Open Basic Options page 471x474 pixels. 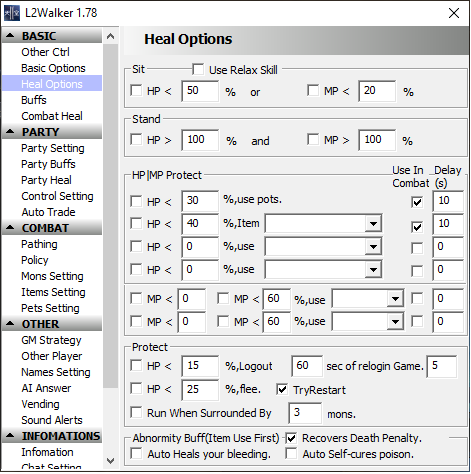pyautogui.click(x=53, y=68)
